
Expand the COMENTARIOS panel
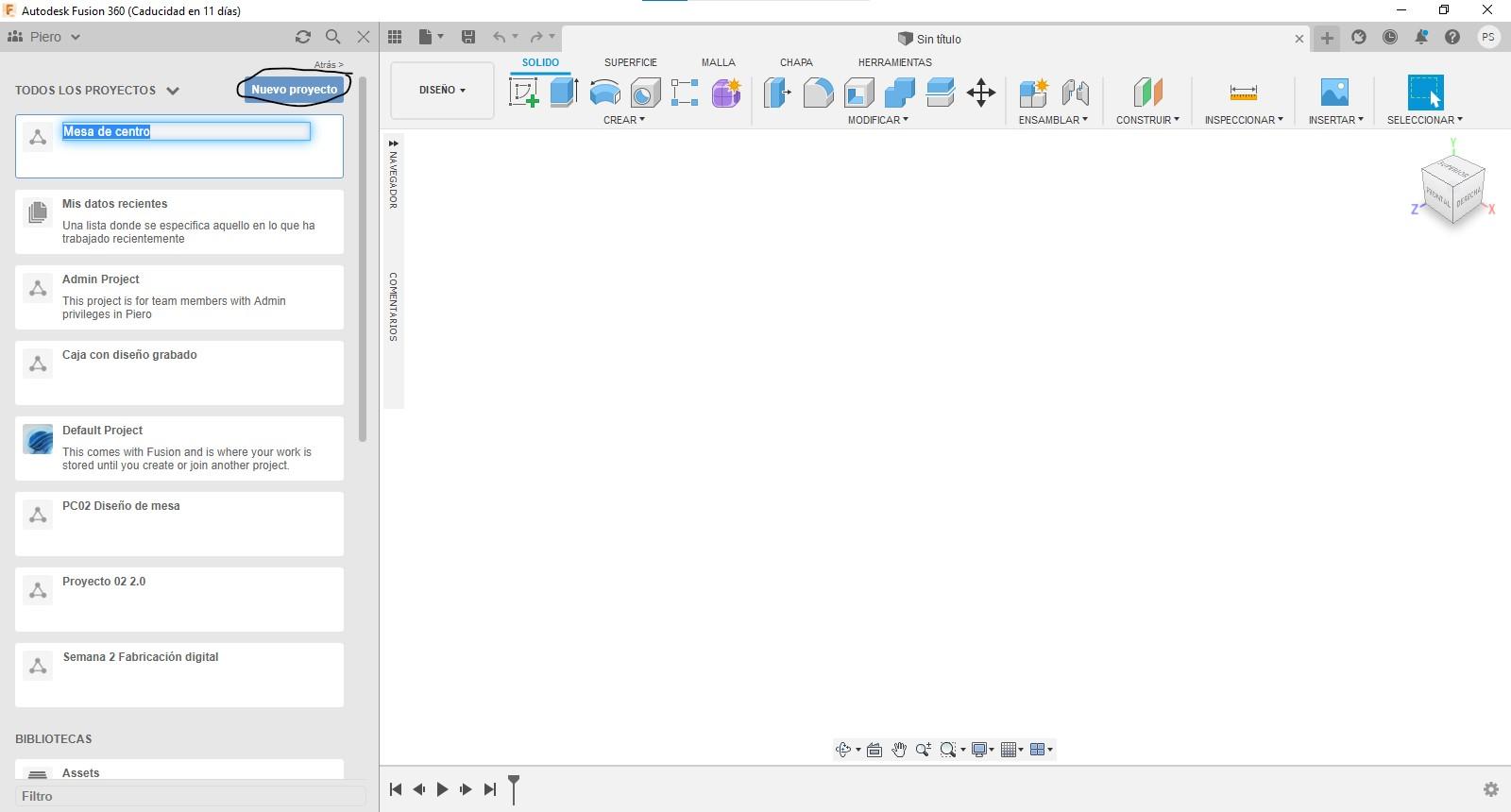point(394,307)
